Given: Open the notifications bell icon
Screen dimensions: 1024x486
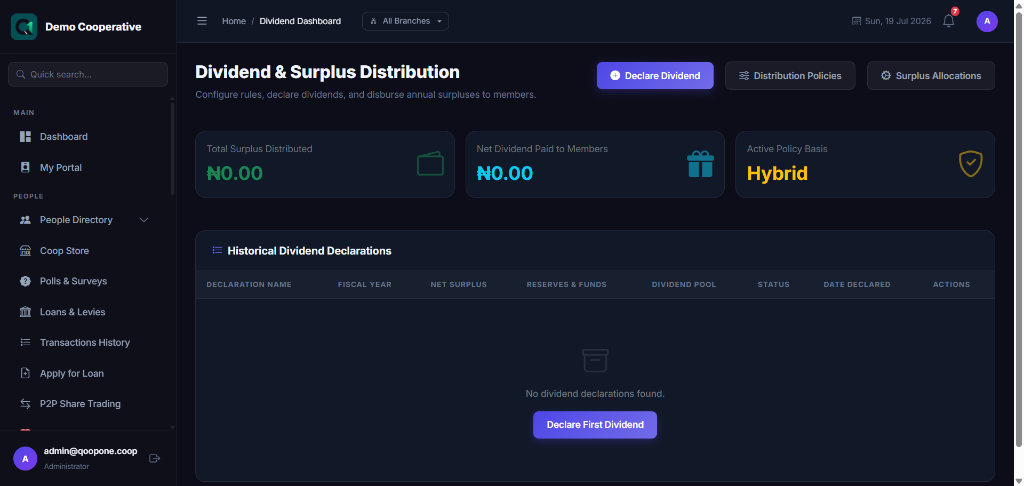Looking at the screenshot, I should [949, 21].
